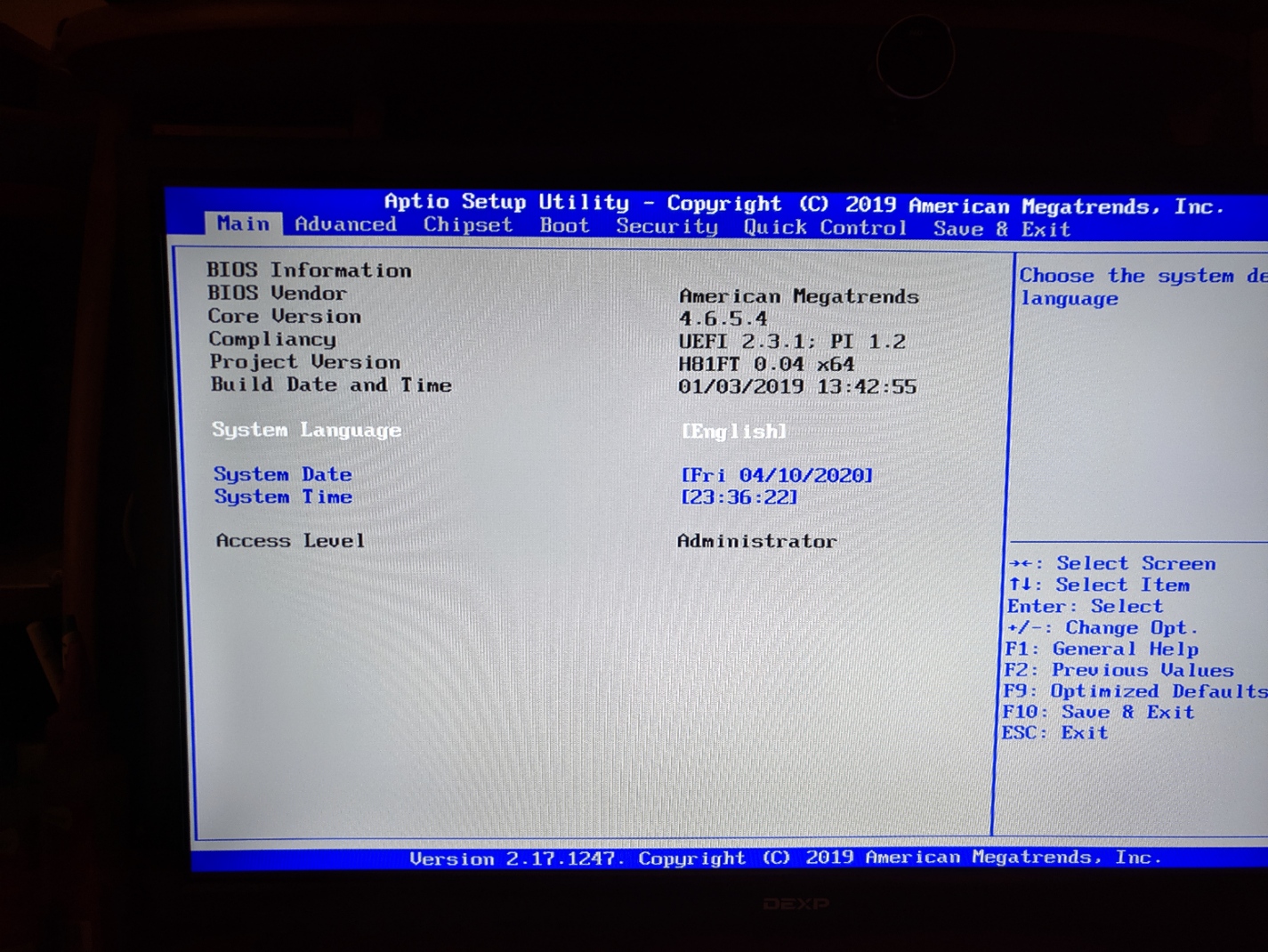Click the System Date value field
The height and width of the screenshot is (952, 1268).
coord(776,475)
